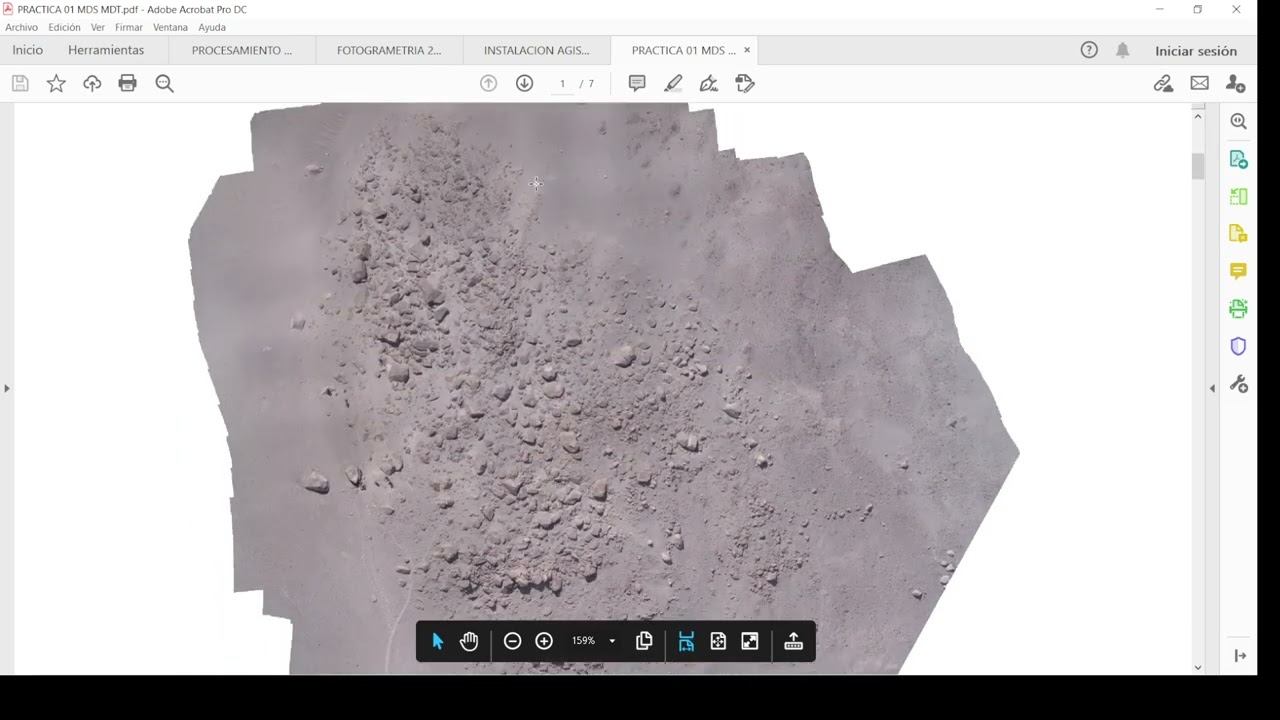Open the Organize Pages tool

click(x=1238, y=197)
